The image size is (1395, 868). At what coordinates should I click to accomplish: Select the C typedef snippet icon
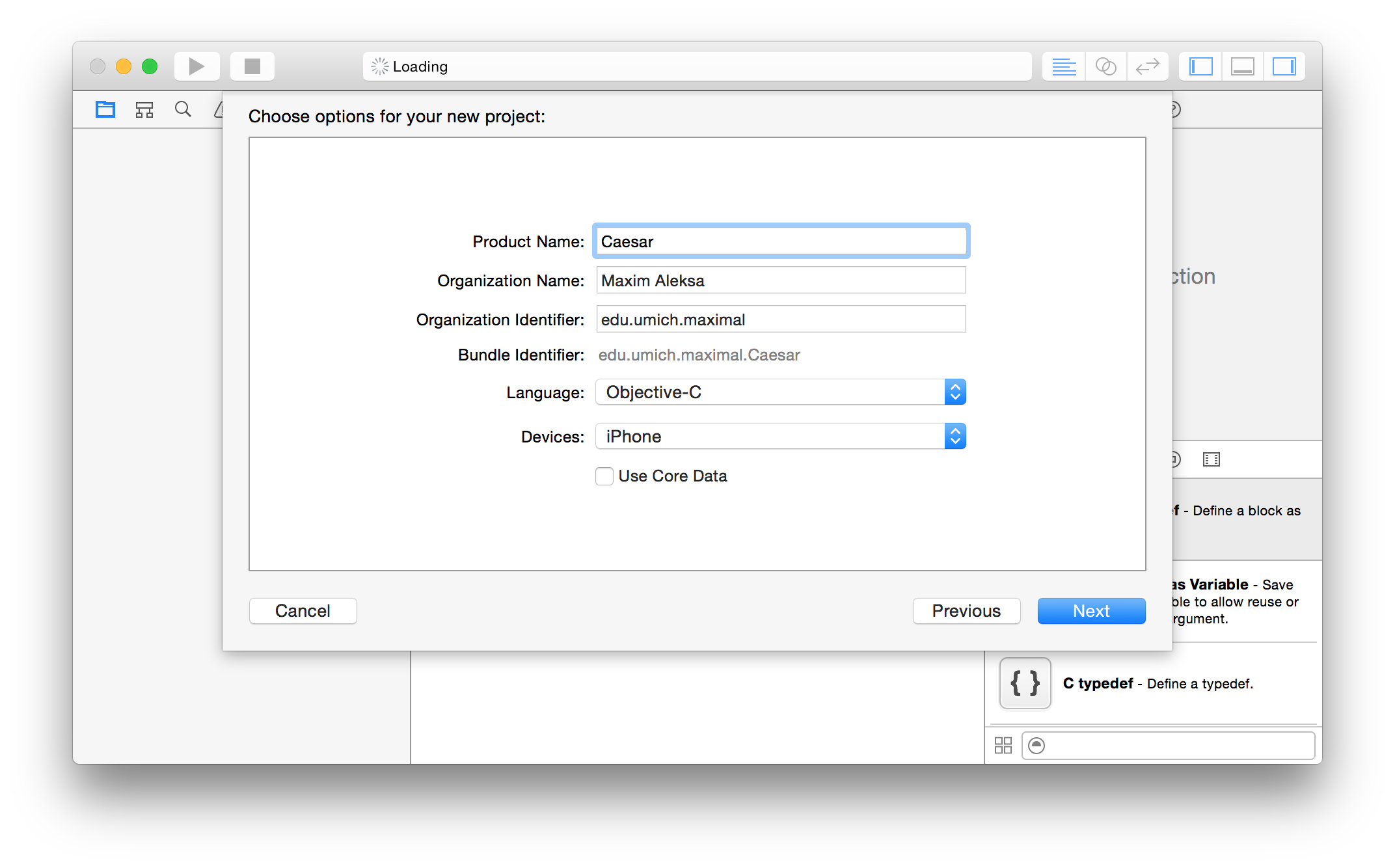pos(1025,683)
